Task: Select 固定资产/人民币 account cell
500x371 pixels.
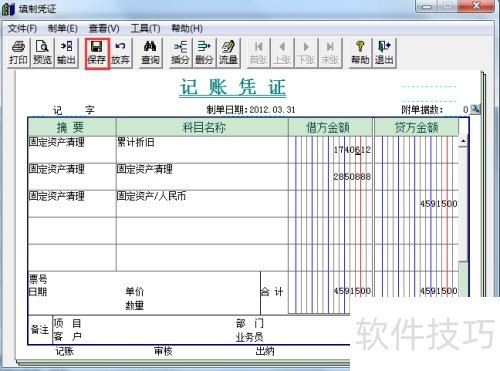Action: click(202, 204)
